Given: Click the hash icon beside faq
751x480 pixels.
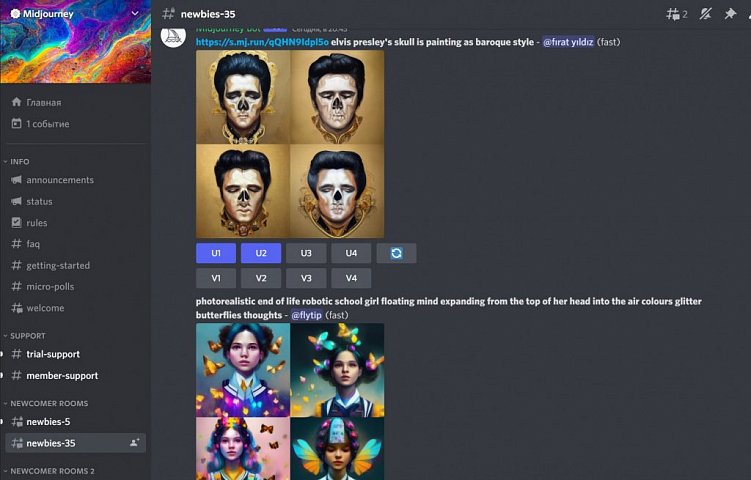Looking at the screenshot, I should [16, 244].
